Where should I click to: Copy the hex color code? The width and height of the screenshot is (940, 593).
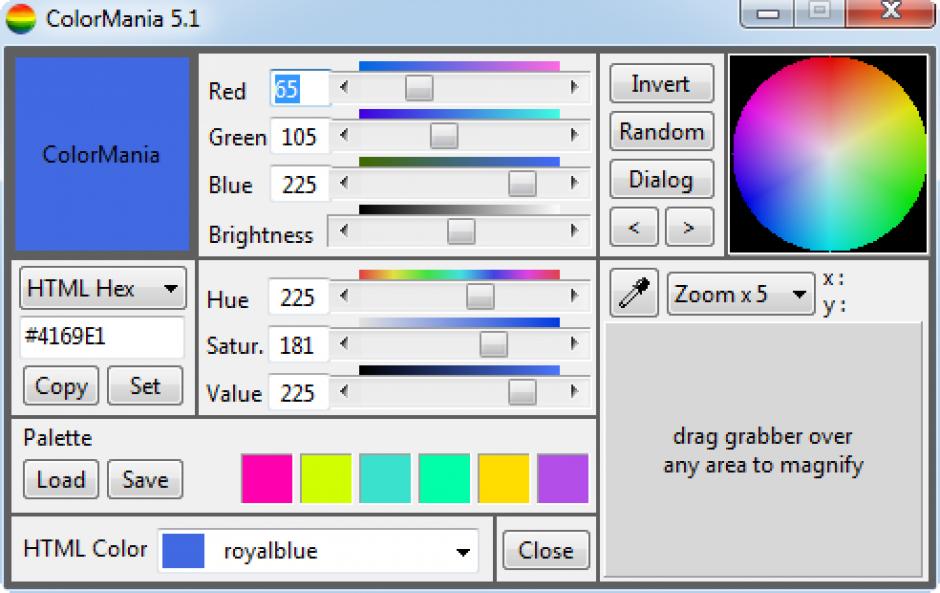61,386
